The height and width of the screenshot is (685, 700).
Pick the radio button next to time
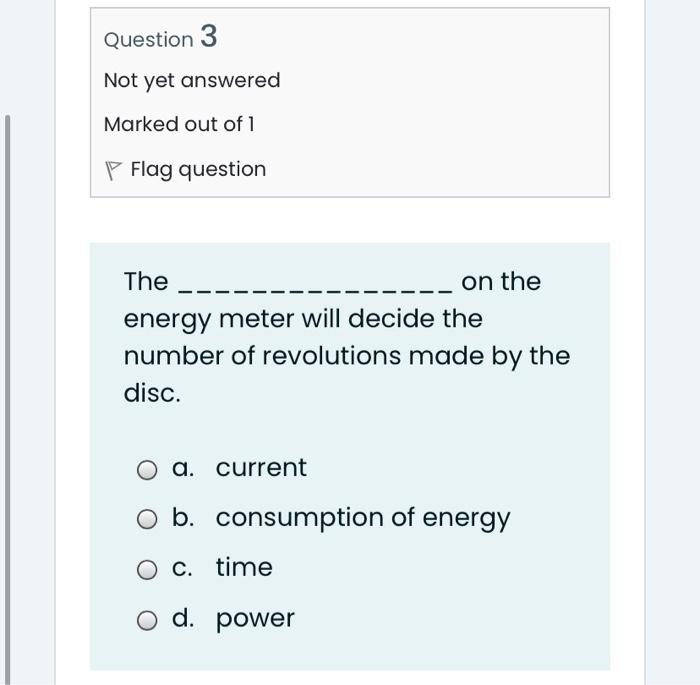click(x=147, y=570)
